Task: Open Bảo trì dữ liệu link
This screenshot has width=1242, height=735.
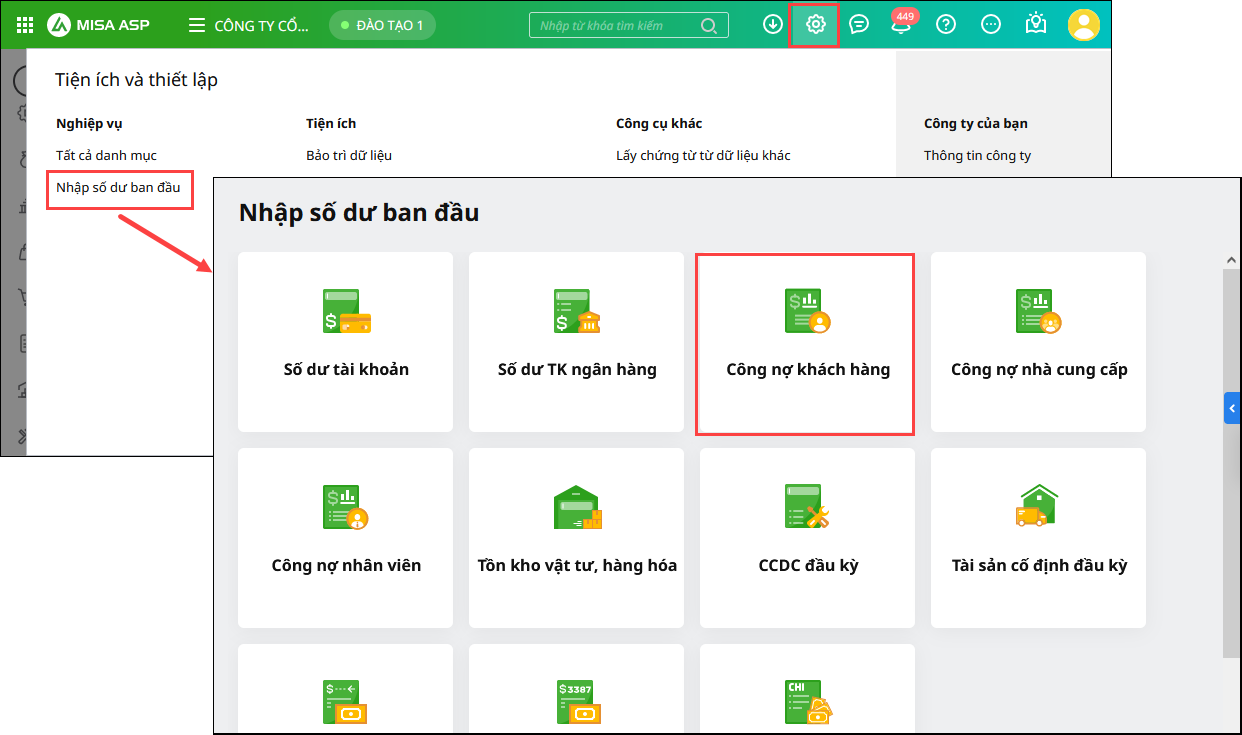Action: [349, 155]
